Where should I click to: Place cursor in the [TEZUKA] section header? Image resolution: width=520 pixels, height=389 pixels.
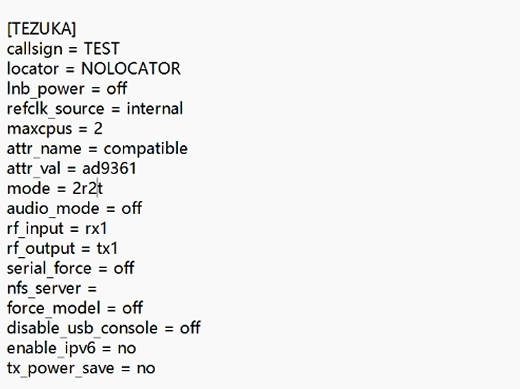(41, 29)
